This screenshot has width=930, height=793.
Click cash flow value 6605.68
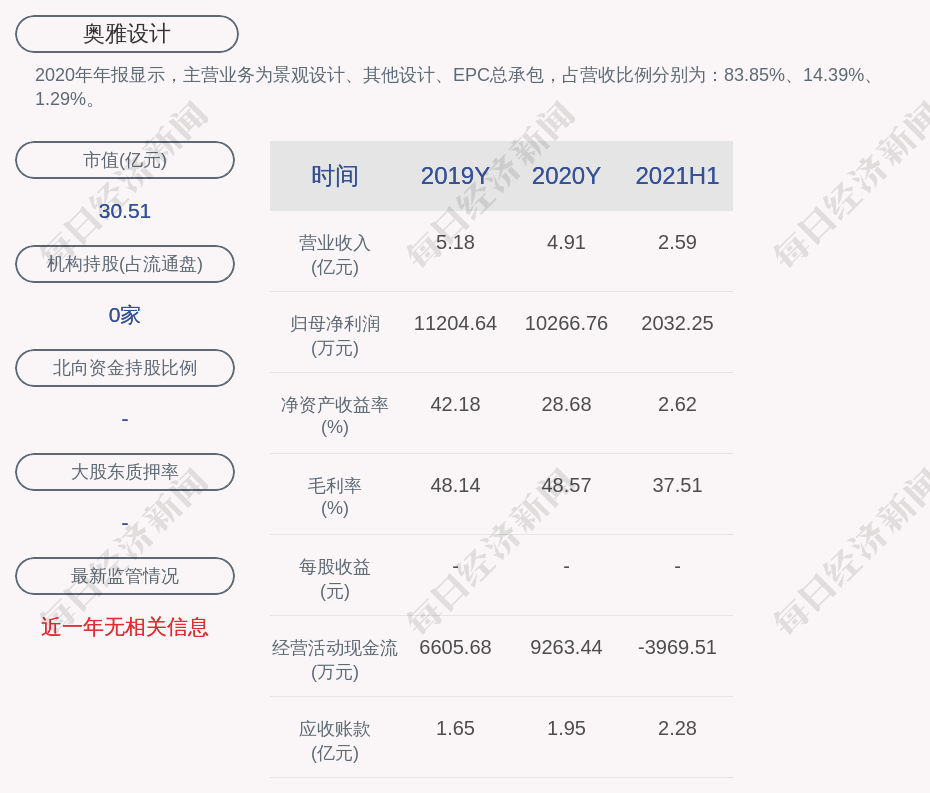click(x=455, y=647)
